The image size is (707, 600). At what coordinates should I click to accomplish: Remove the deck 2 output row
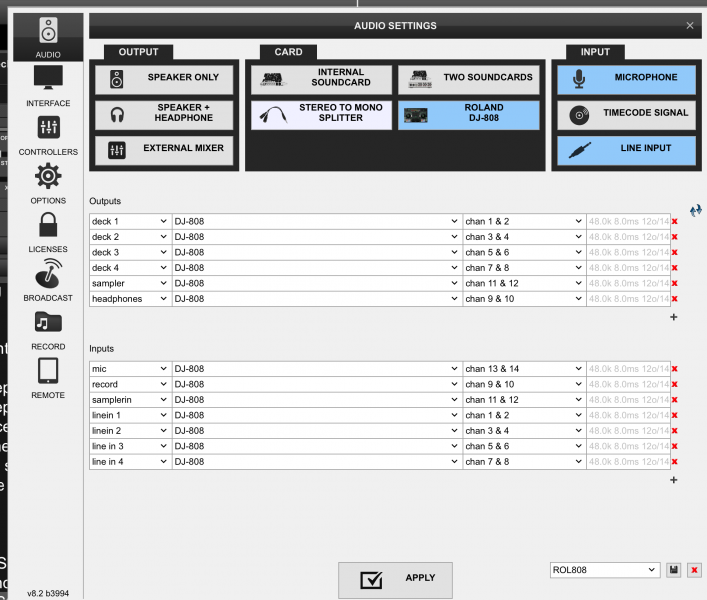pos(675,237)
